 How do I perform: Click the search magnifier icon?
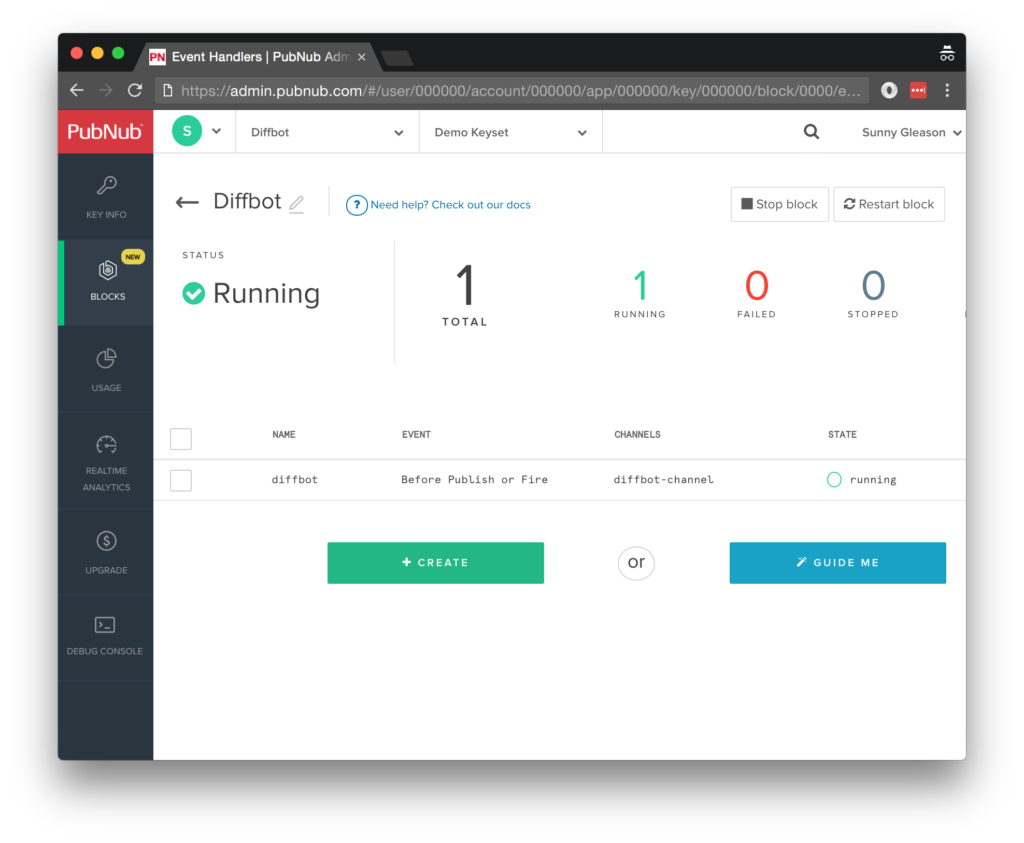[x=811, y=132]
